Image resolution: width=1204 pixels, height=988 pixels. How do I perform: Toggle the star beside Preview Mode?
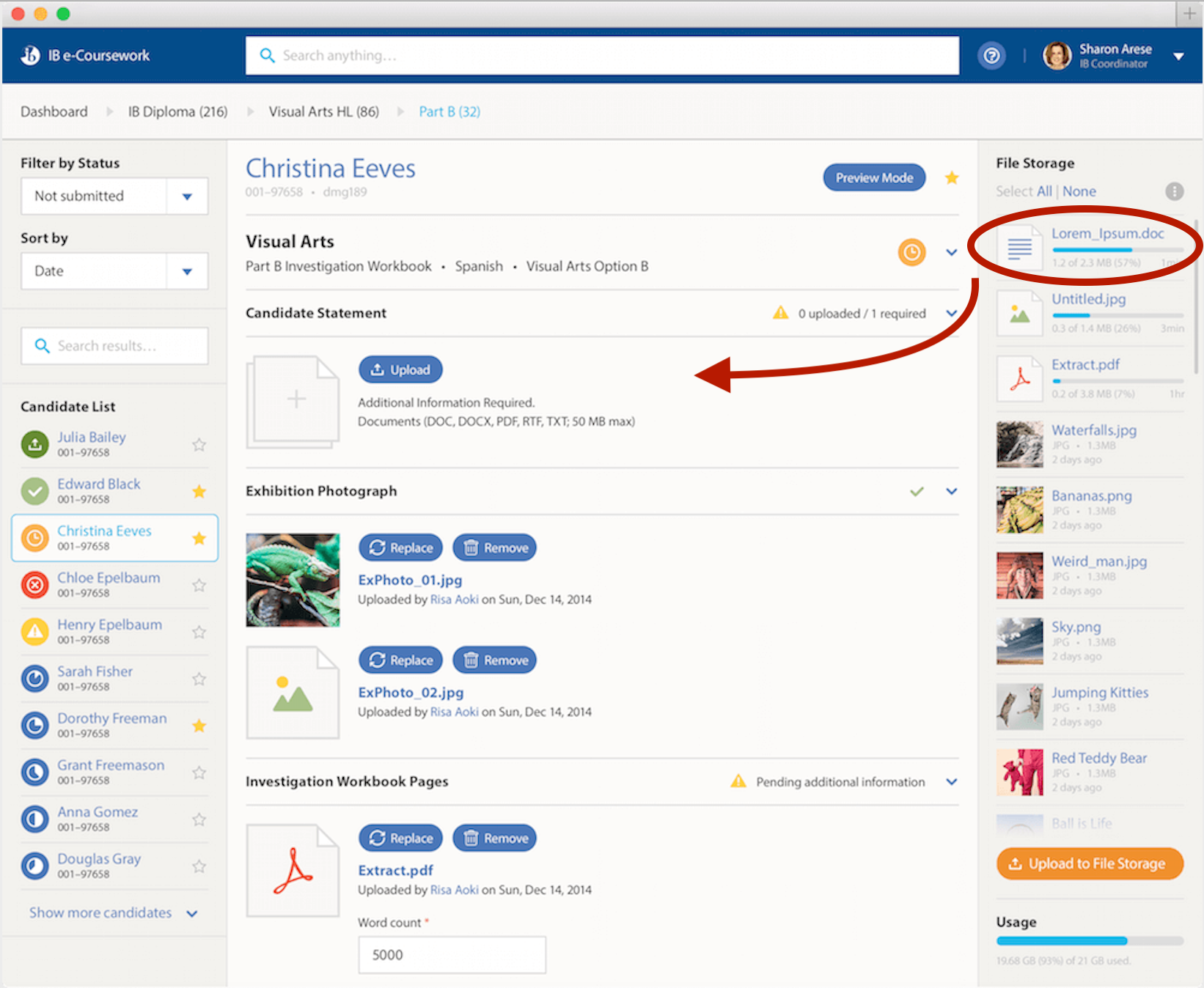coord(952,177)
